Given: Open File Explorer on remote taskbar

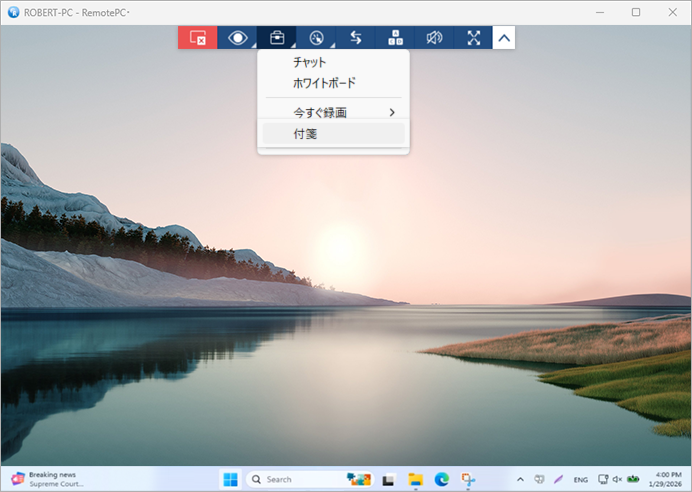Looking at the screenshot, I should click(415, 479).
